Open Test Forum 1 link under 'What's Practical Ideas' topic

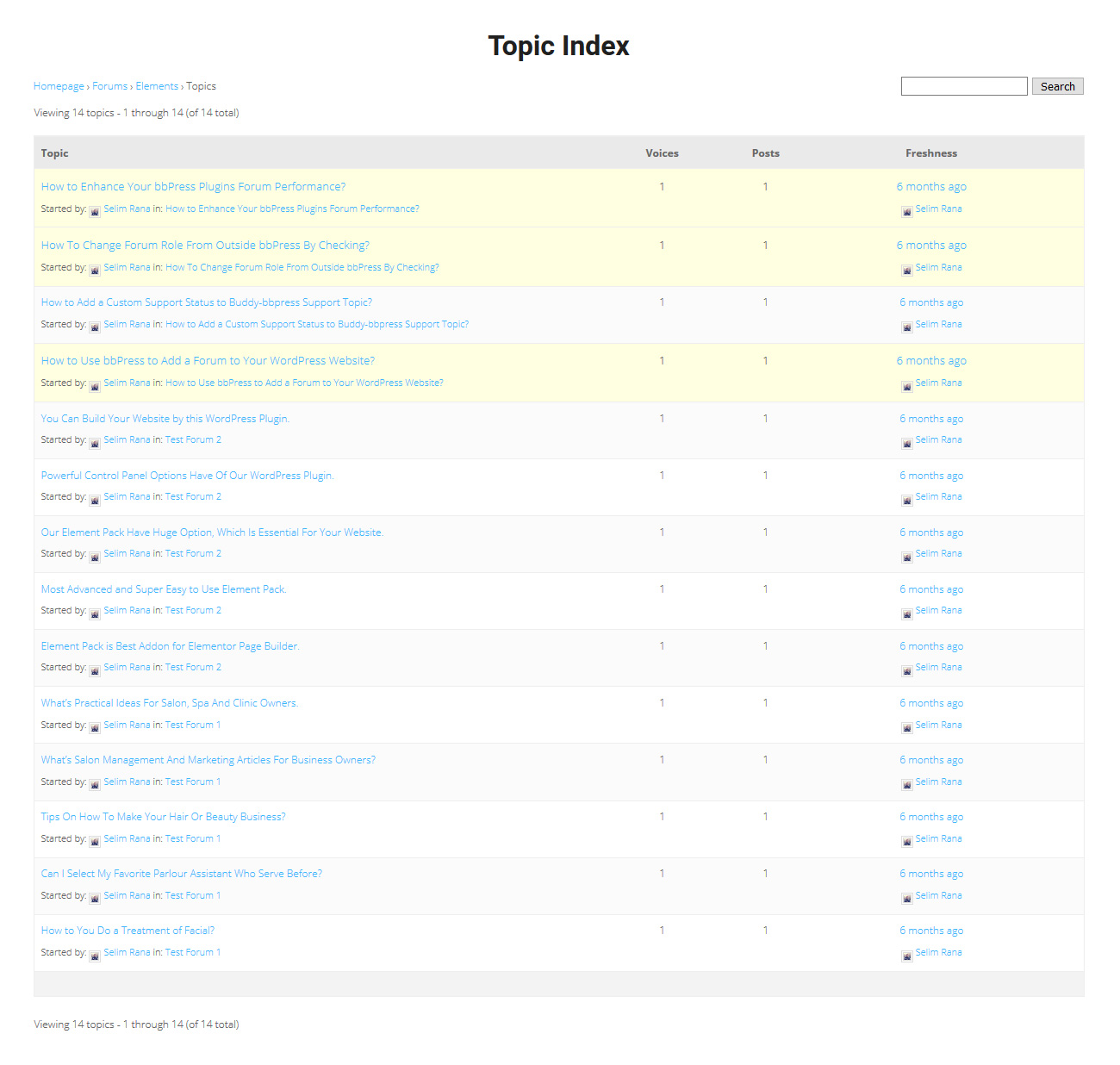pos(193,725)
